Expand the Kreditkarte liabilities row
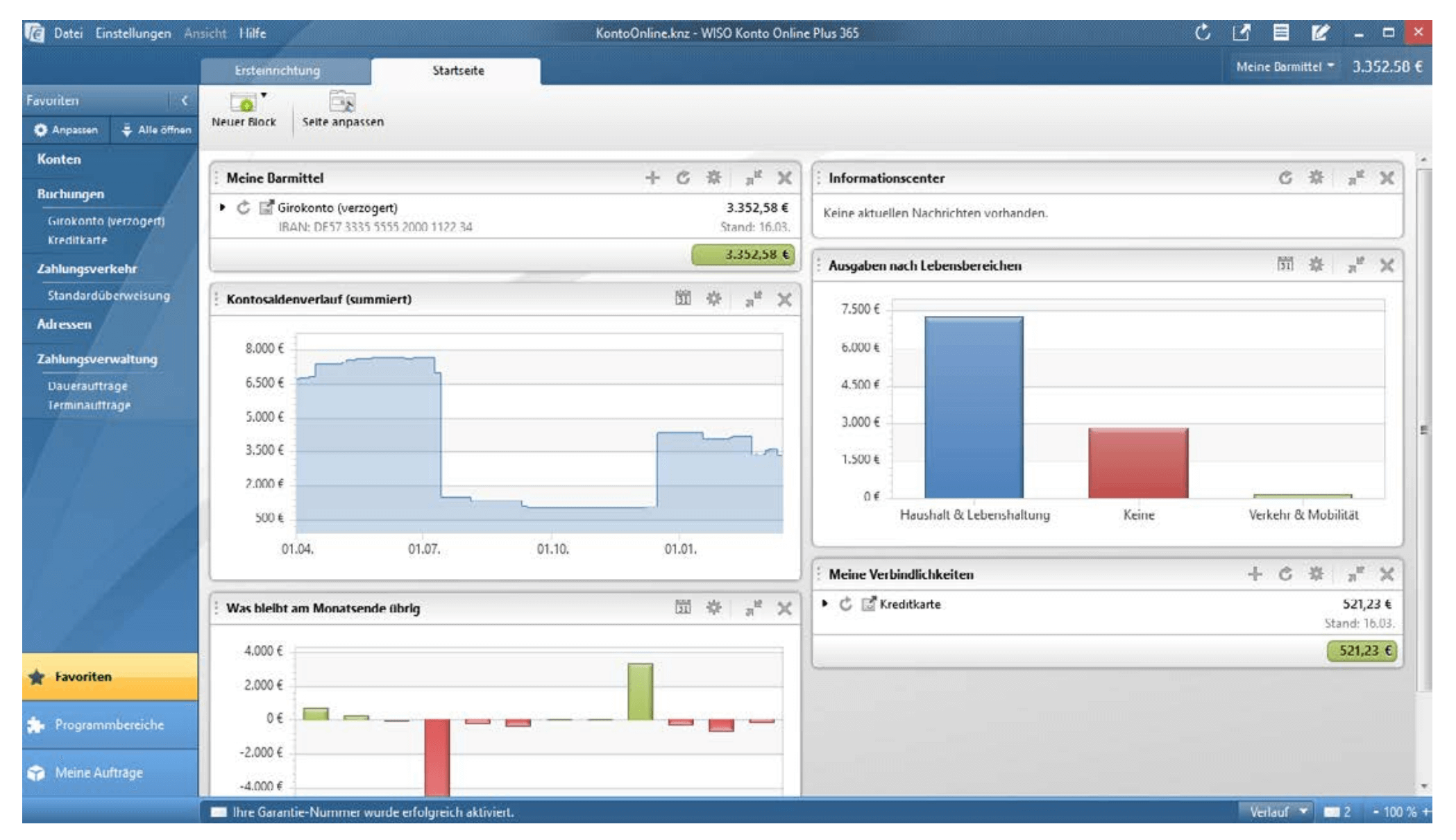 [x=824, y=604]
